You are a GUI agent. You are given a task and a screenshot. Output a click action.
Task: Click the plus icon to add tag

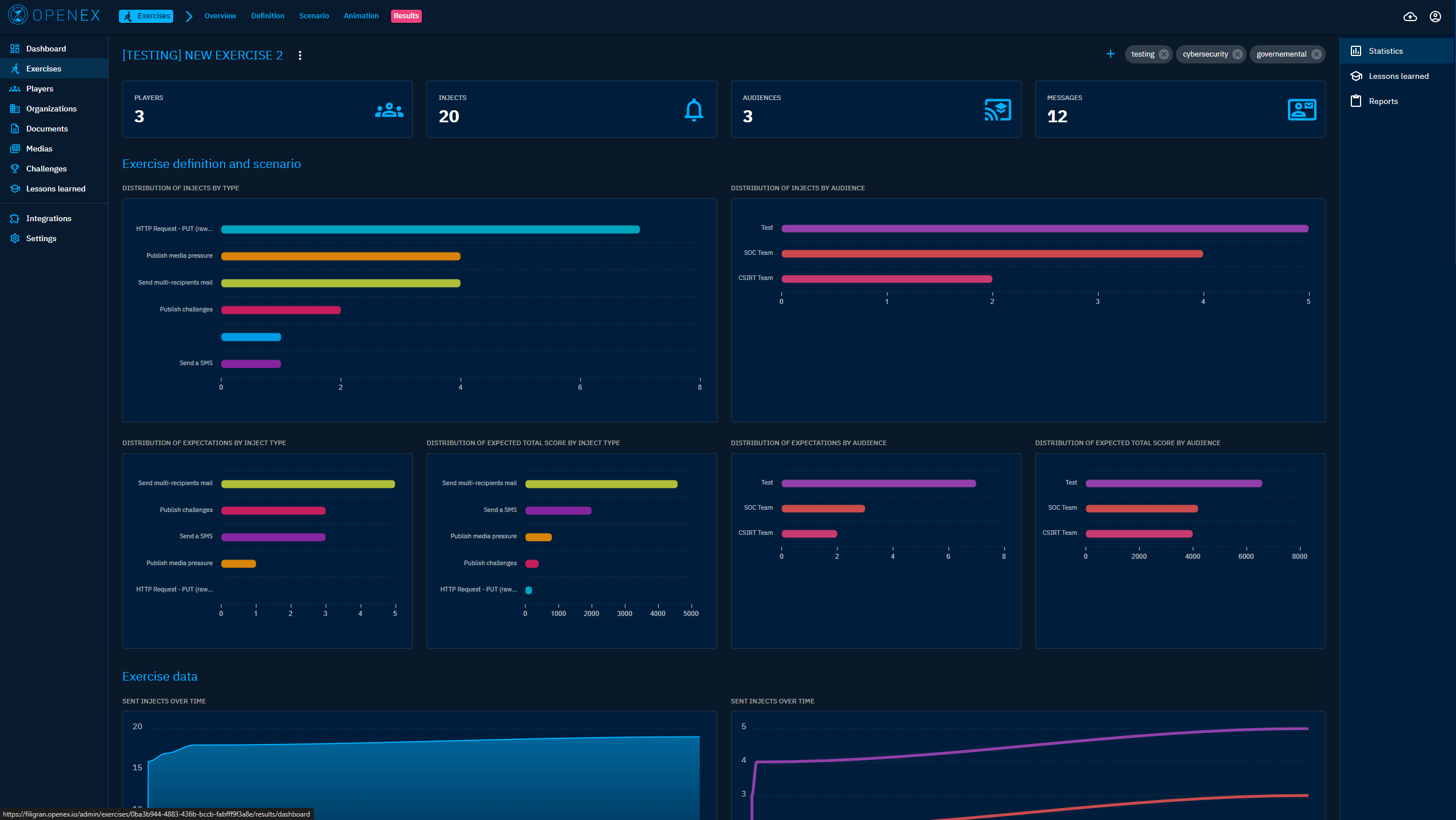1110,54
